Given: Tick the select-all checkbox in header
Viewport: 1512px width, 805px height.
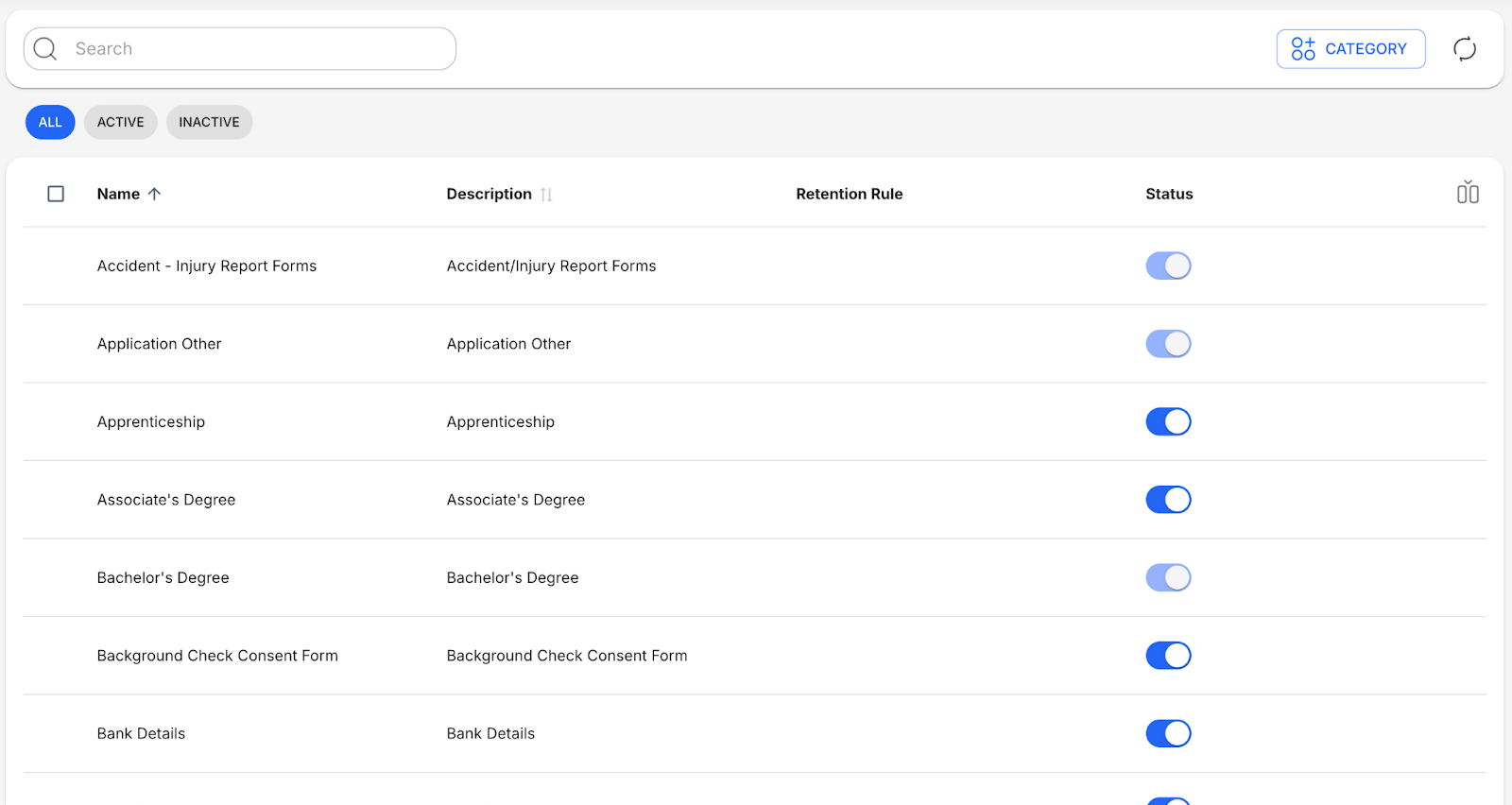Looking at the screenshot, I should [56, 194].
